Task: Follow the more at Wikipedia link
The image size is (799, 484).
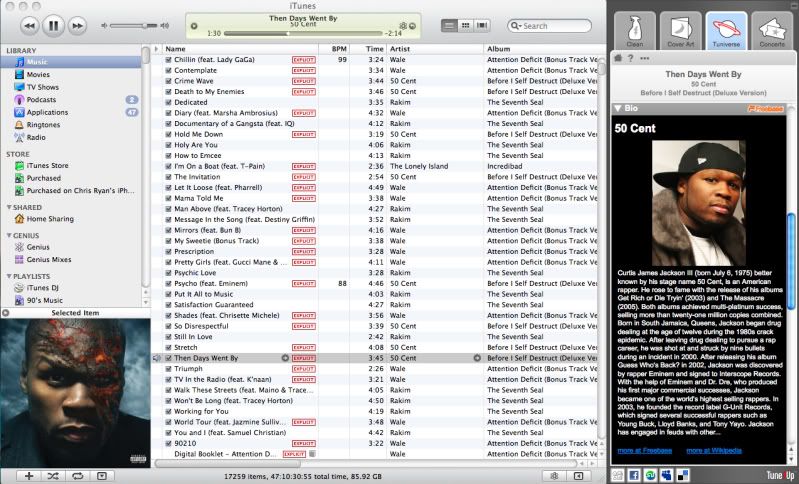Action: pos(714,450)
